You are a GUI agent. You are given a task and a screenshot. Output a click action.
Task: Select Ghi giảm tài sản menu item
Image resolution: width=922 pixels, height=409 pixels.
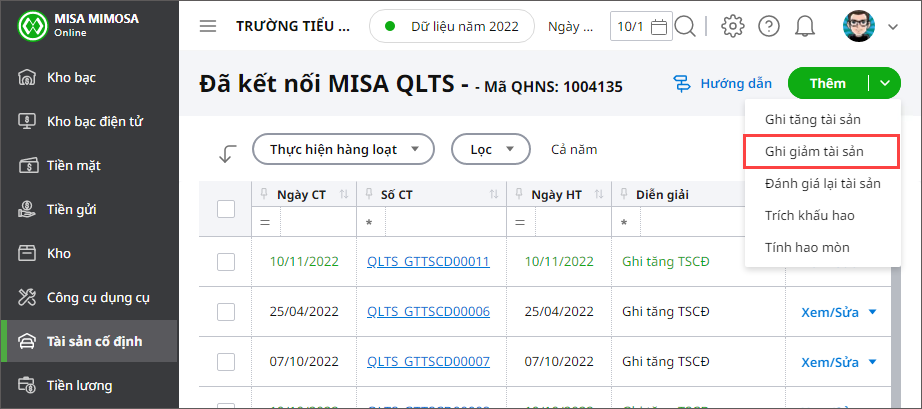pos(823,152)
